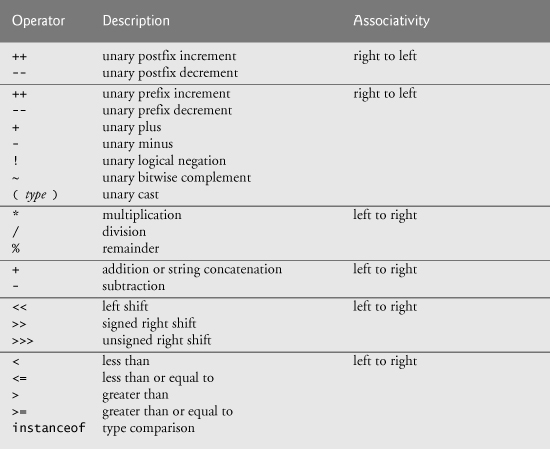
Task: Select the instanceof operator text
Action: tap(49, 428)
